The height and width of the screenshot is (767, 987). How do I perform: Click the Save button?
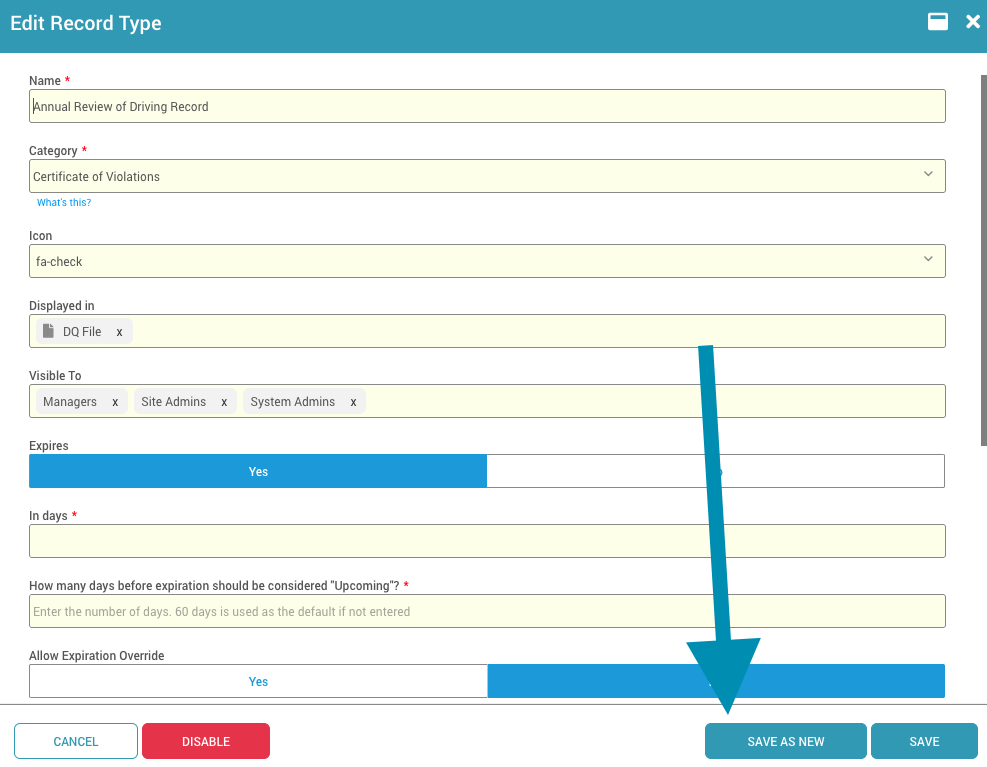point(923,741)
